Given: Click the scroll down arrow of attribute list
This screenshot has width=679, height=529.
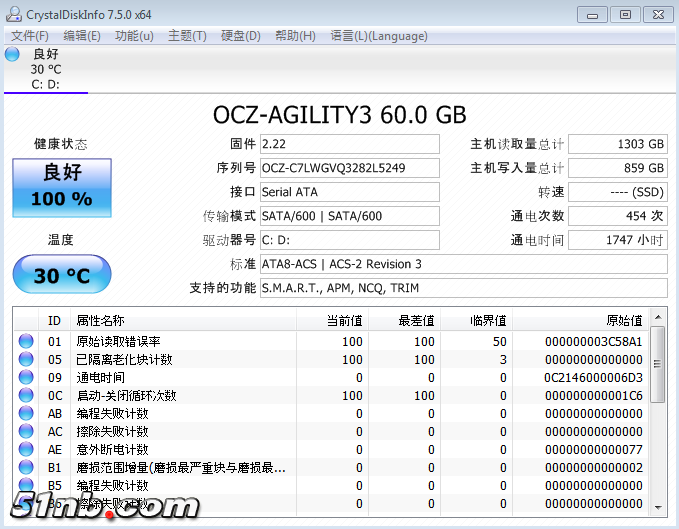Looking at the screenshot, I should click(658, 507).
